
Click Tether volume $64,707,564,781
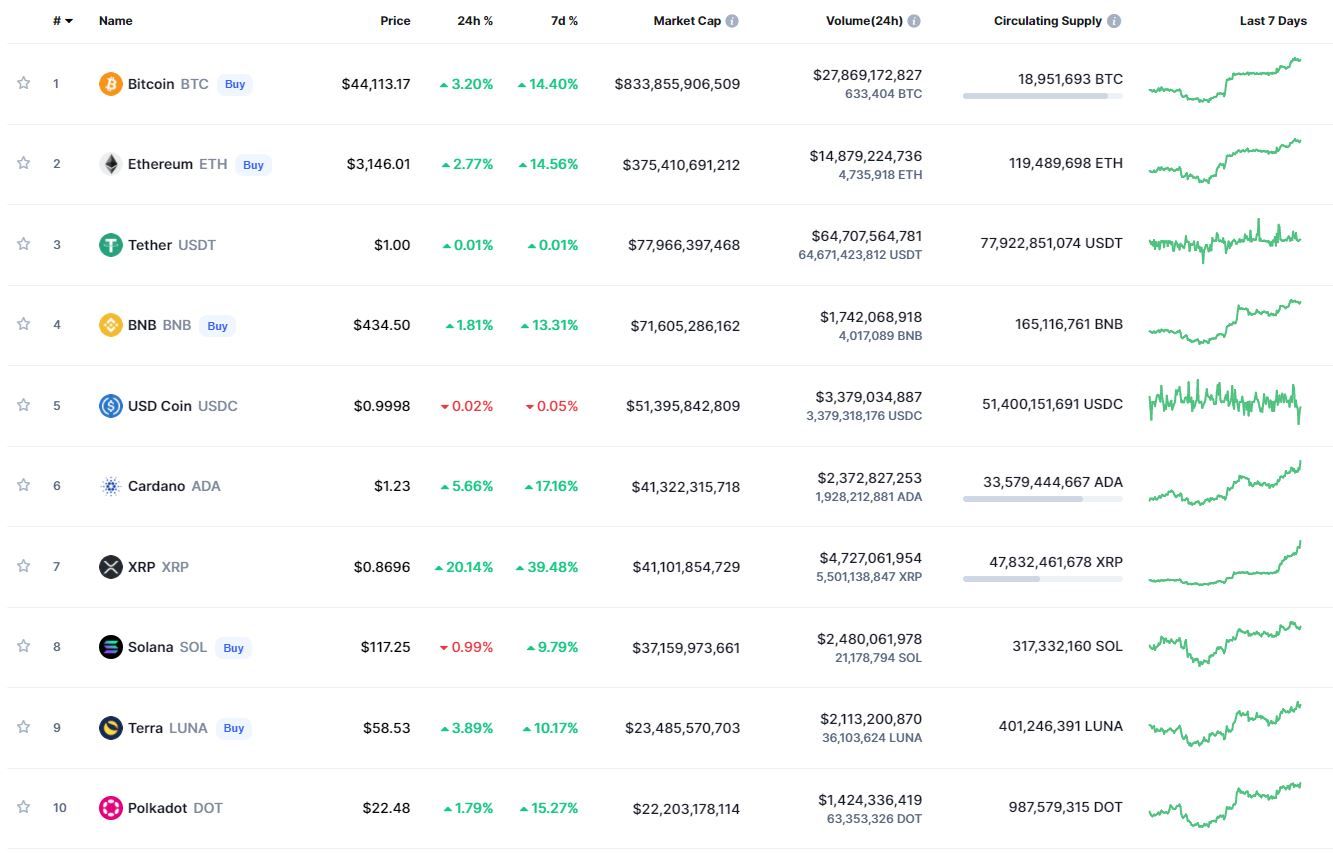coord(867,236)
